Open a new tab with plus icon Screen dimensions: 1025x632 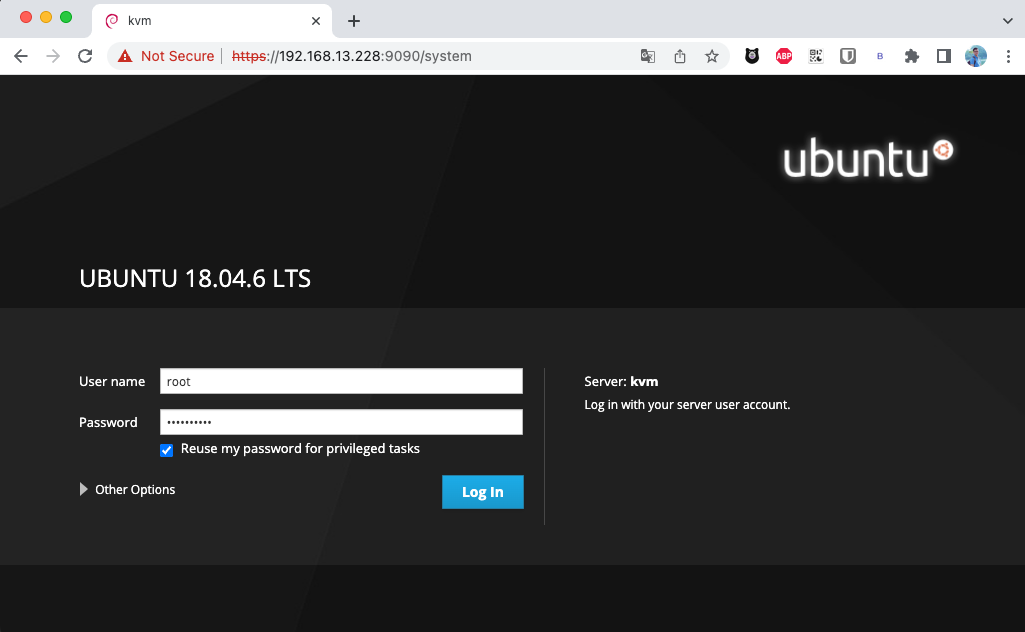[354, 21]
